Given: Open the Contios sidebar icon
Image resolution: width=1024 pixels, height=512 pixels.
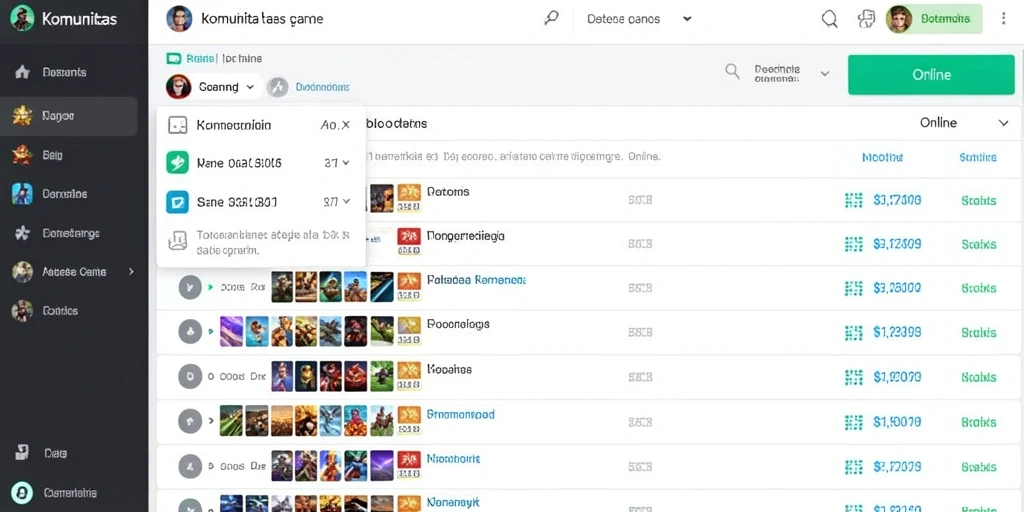Looking at the screenshot, I should point(22,311).
